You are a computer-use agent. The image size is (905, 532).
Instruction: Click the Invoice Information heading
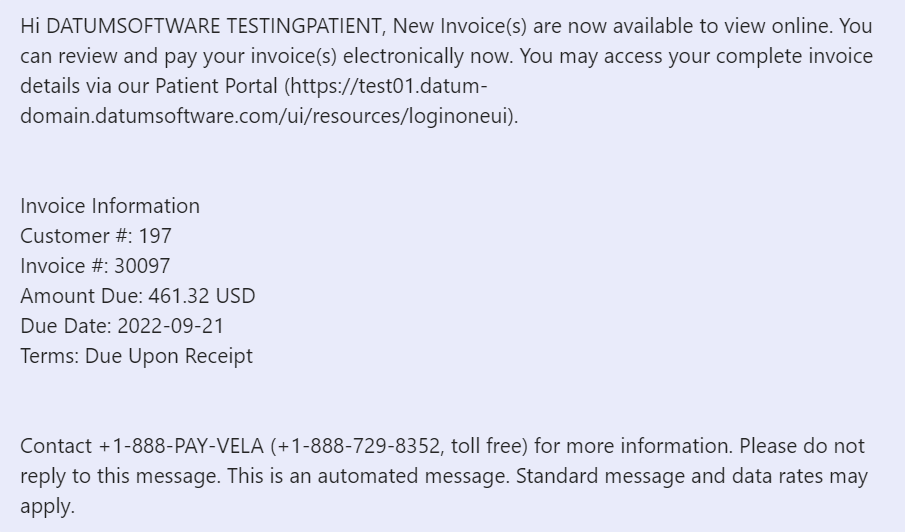click(x=110, y=206)
